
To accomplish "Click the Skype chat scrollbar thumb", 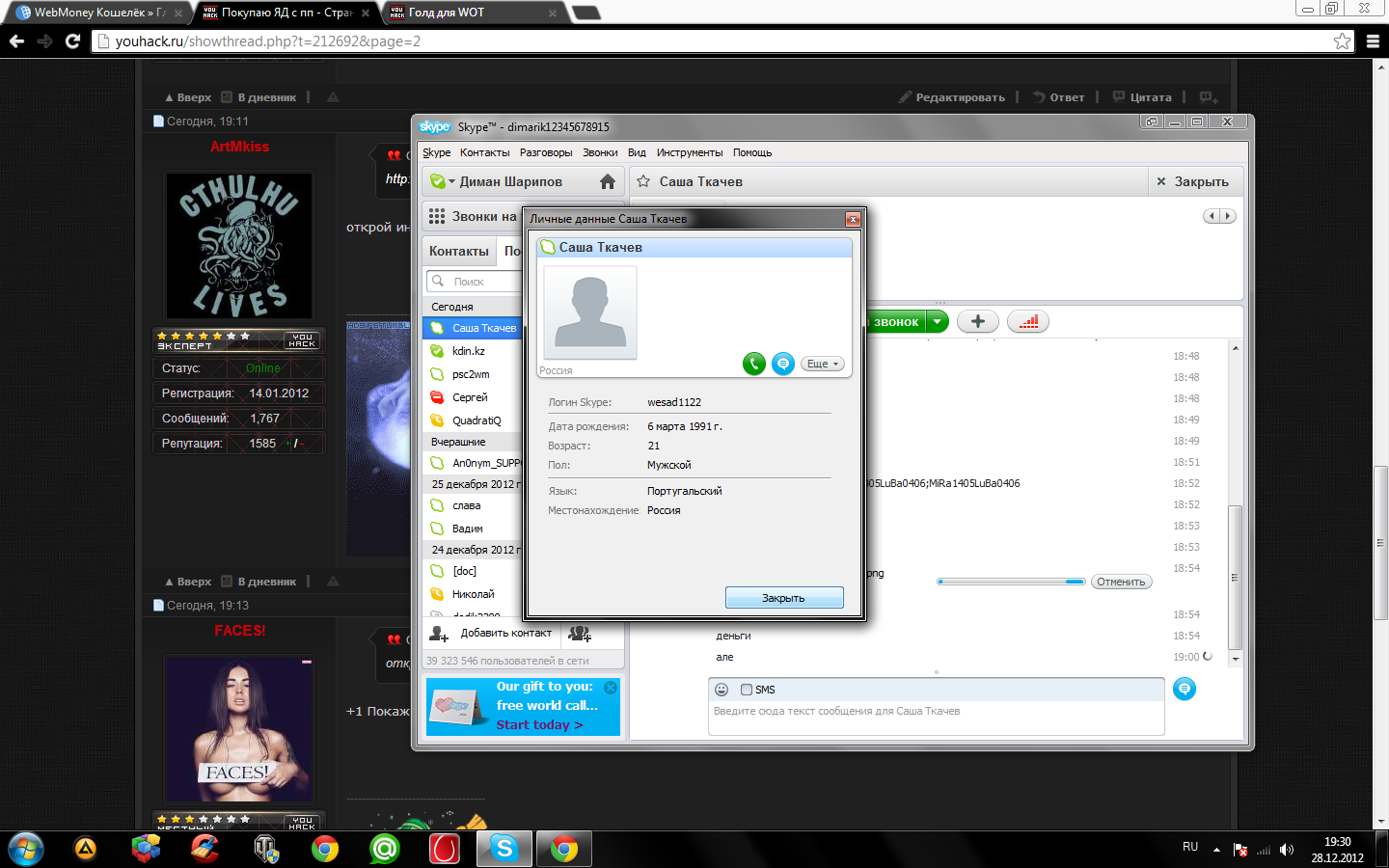I will (x=1235, y=578).
